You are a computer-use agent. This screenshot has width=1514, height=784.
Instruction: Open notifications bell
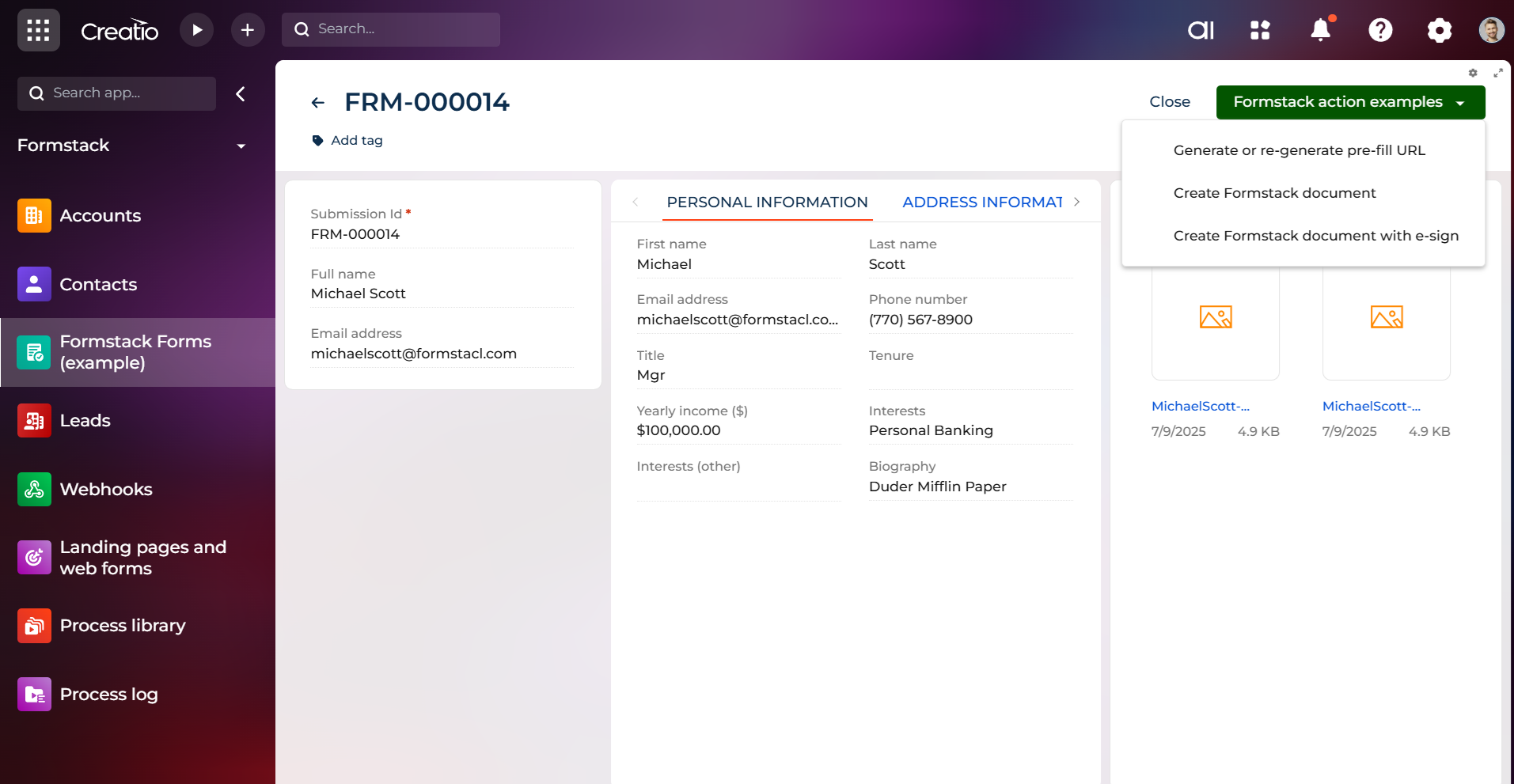pos(1321,30)
